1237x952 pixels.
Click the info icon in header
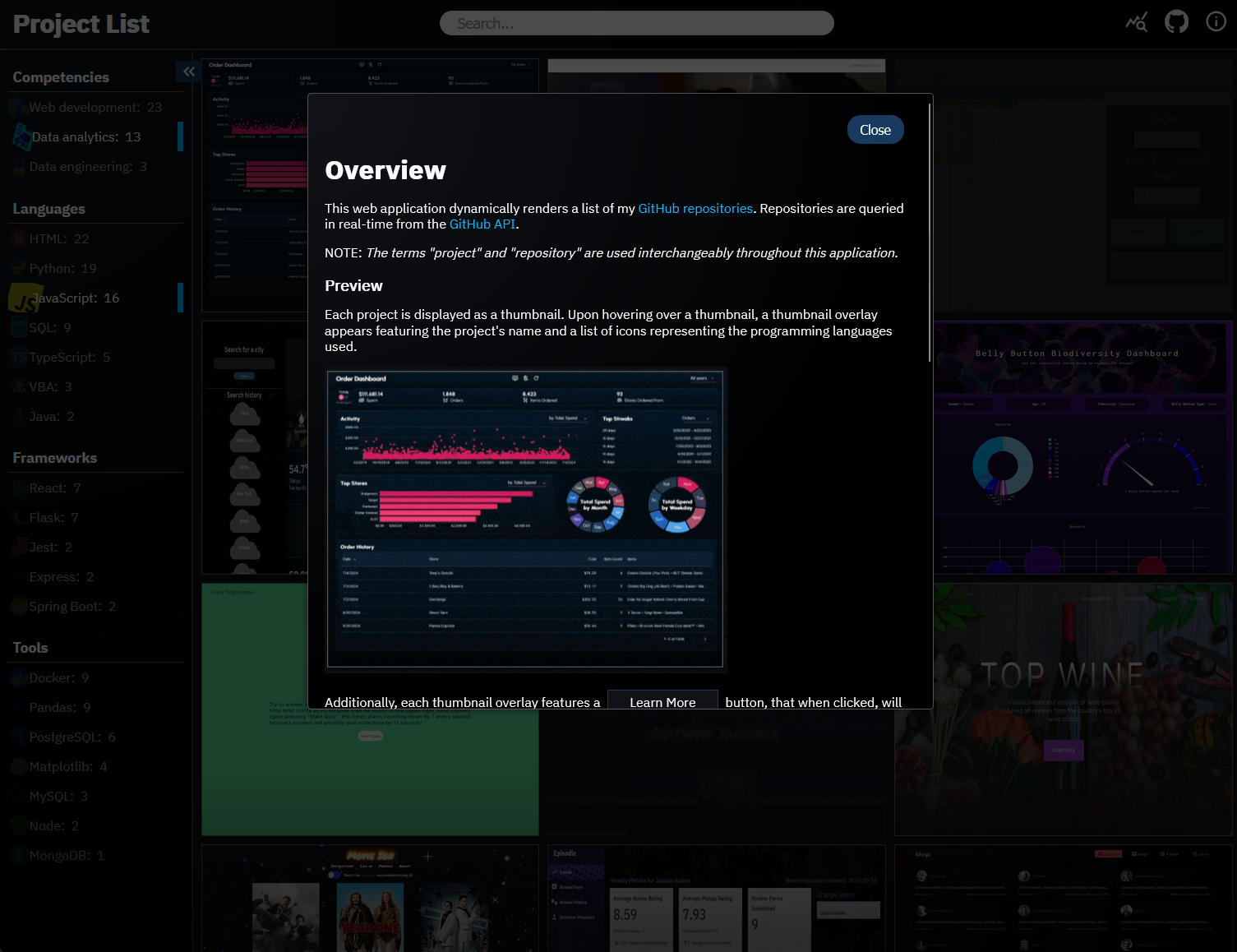pyautogui.click(x=1216, y=22)
